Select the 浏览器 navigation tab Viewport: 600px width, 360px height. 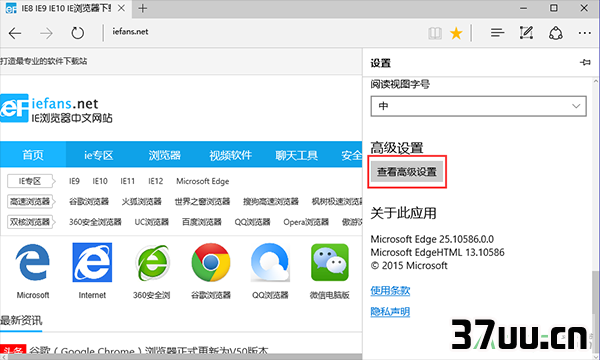point(165,155)
